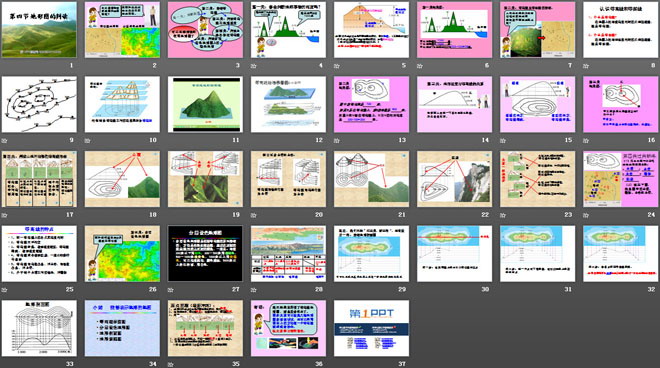The height and width of the screenshot is (368, 660).
Task: Click the animation star icon under slide 9
Action: pyautogui.click(x=4, y=141)
